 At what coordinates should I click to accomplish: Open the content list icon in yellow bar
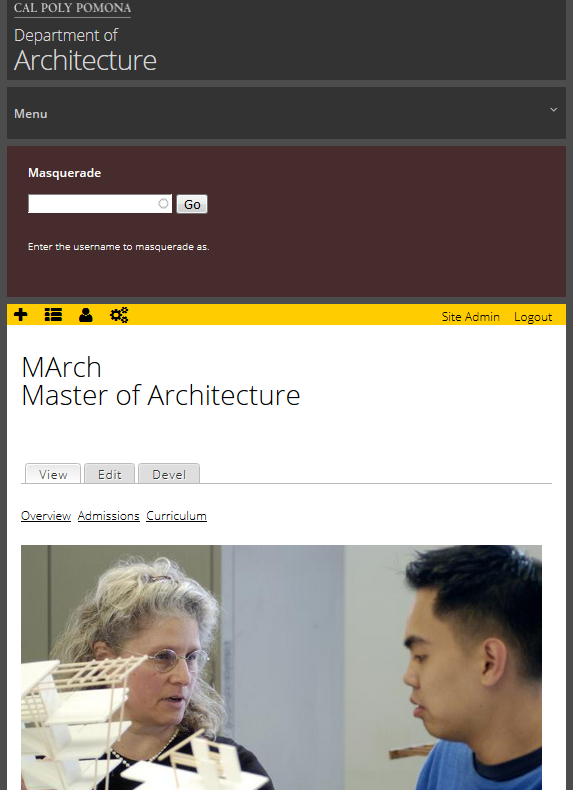click(x=53, y=315)
